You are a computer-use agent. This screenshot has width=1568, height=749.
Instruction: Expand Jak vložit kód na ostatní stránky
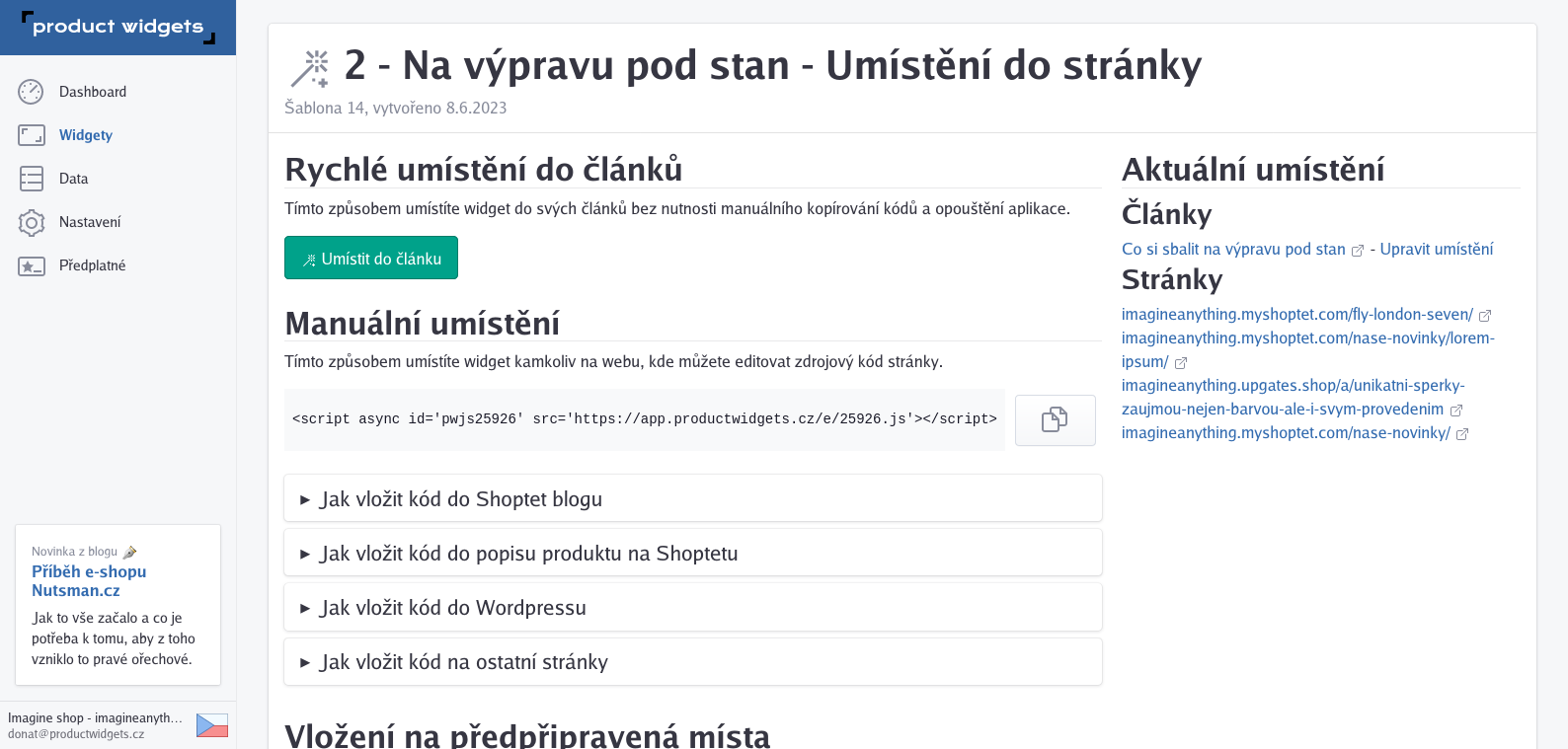point(693,661)
